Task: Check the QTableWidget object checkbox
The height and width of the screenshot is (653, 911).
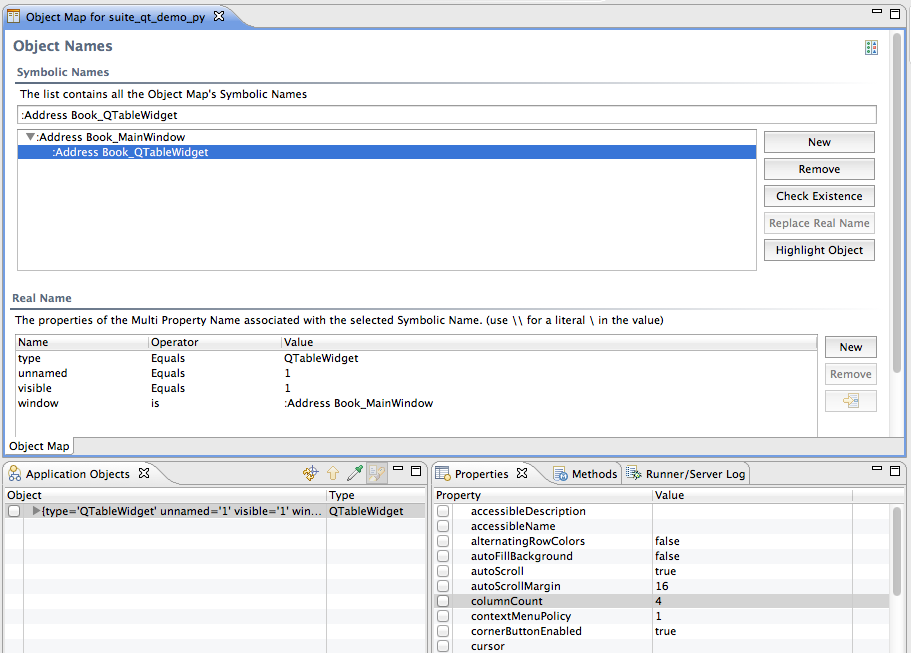Action: (14, 511)
